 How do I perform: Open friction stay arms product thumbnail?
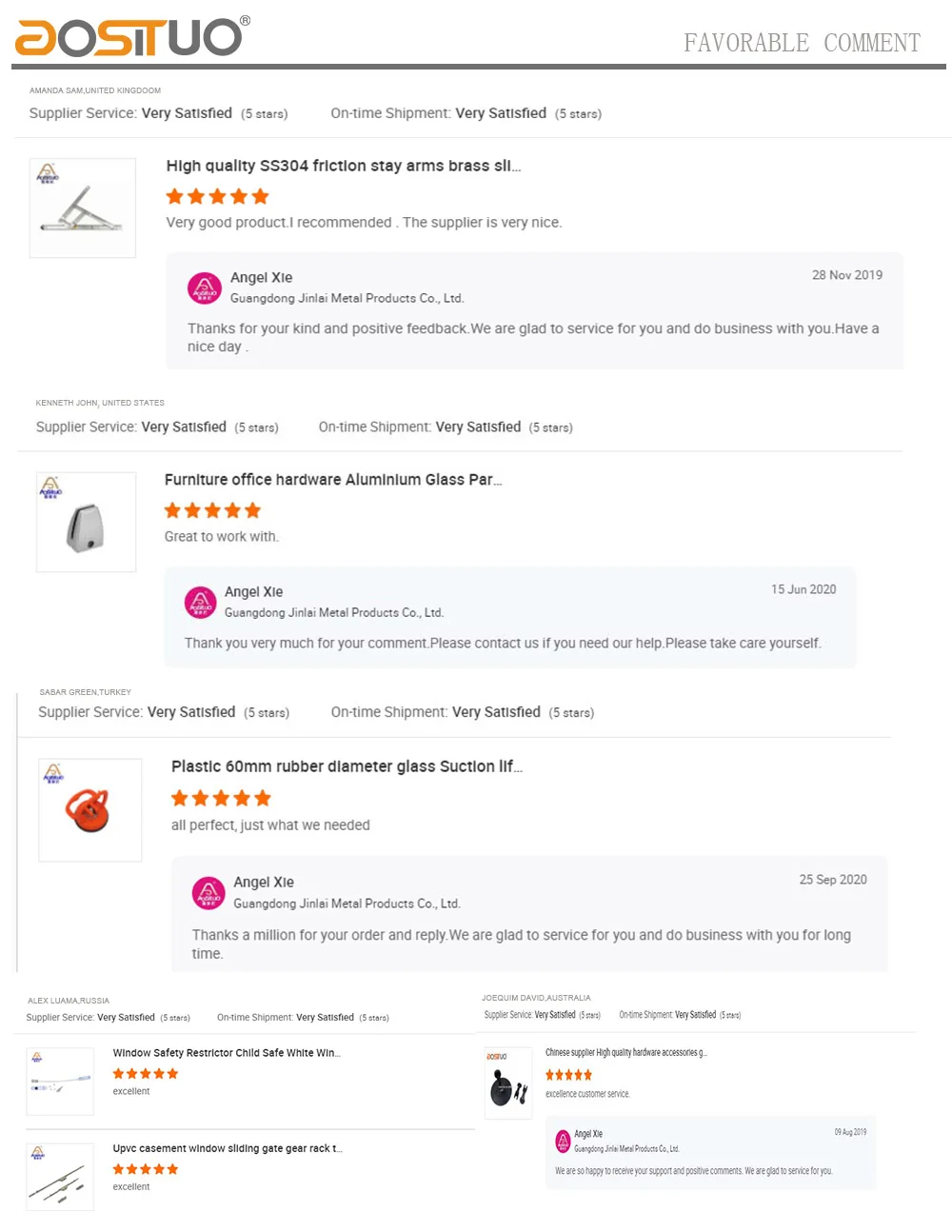point(83,208)
